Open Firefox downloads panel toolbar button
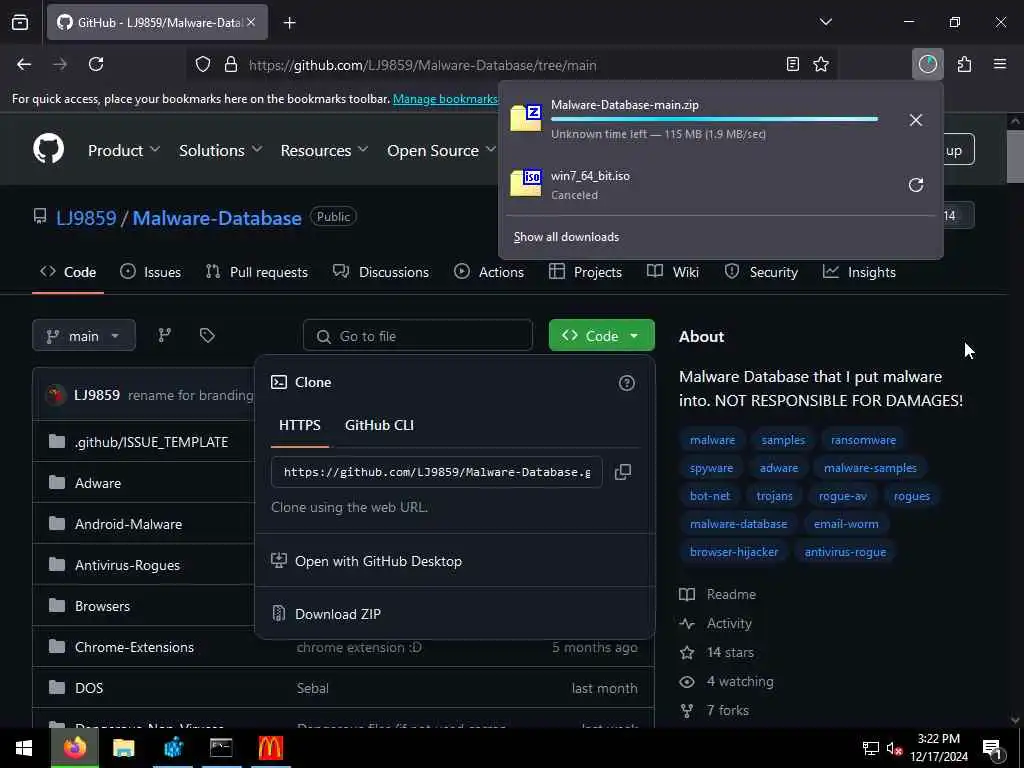1024x768 pixels. click(927, 64)
